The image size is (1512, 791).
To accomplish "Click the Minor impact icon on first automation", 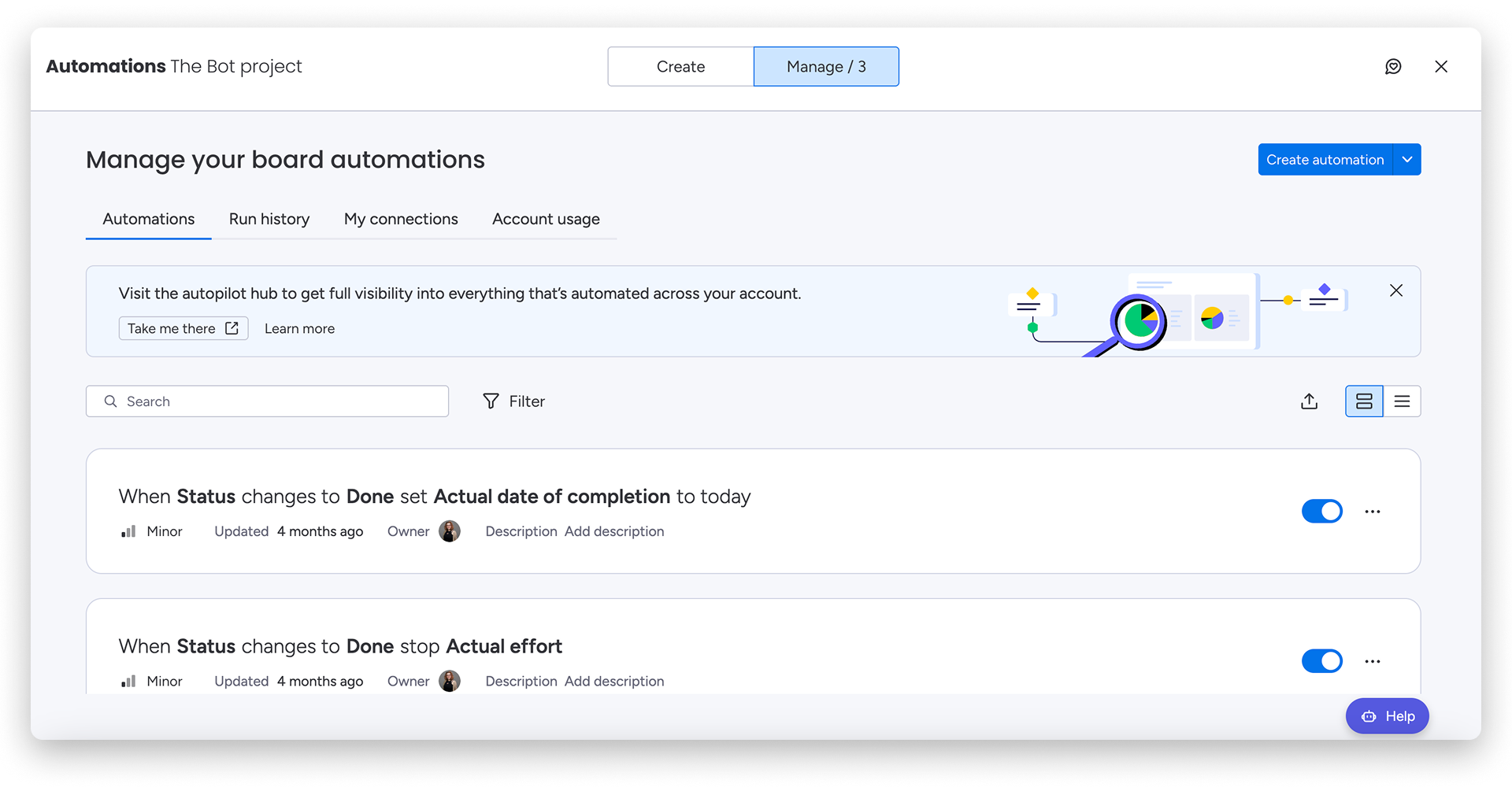I will (x=128, y=531).
